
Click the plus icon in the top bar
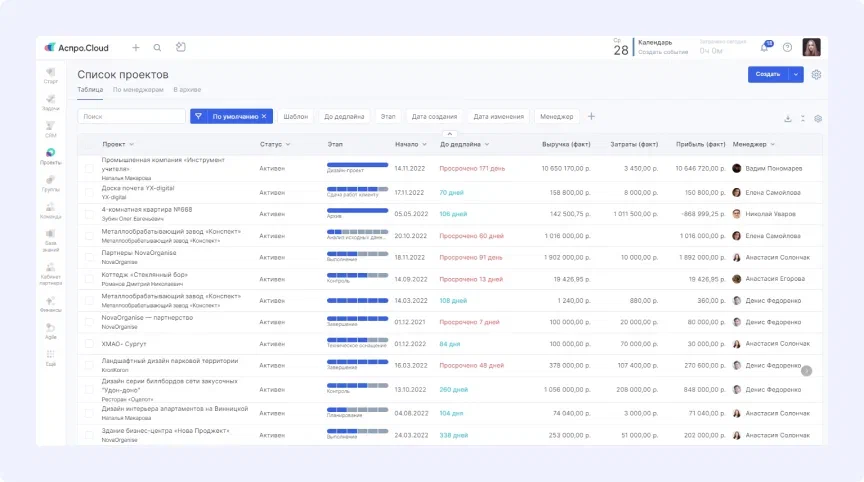136,47
